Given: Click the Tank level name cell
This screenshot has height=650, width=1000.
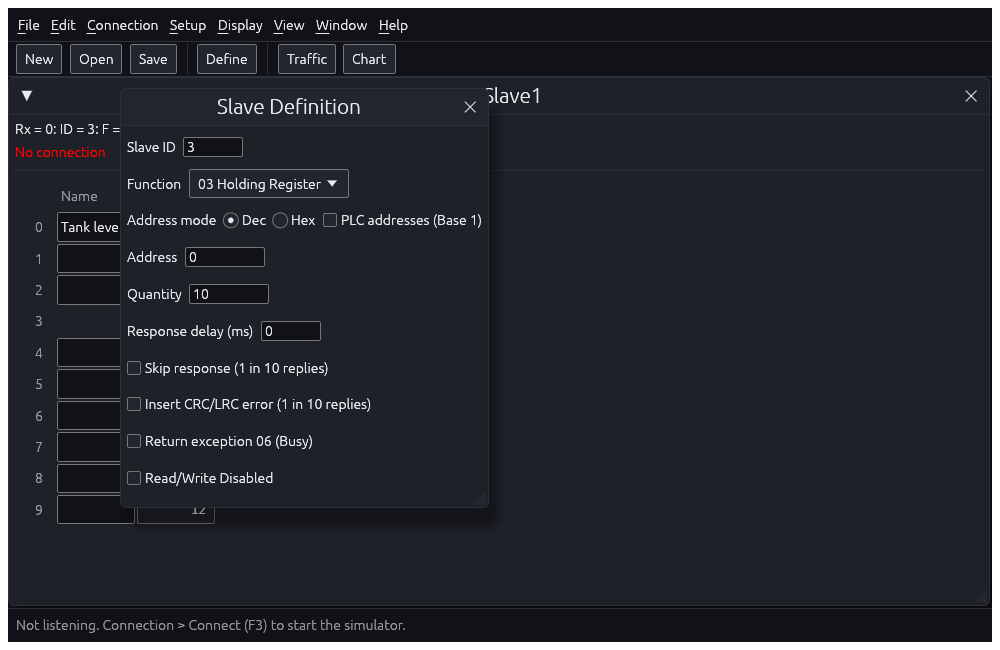Looking at the screenshot, I should (89, 227).
